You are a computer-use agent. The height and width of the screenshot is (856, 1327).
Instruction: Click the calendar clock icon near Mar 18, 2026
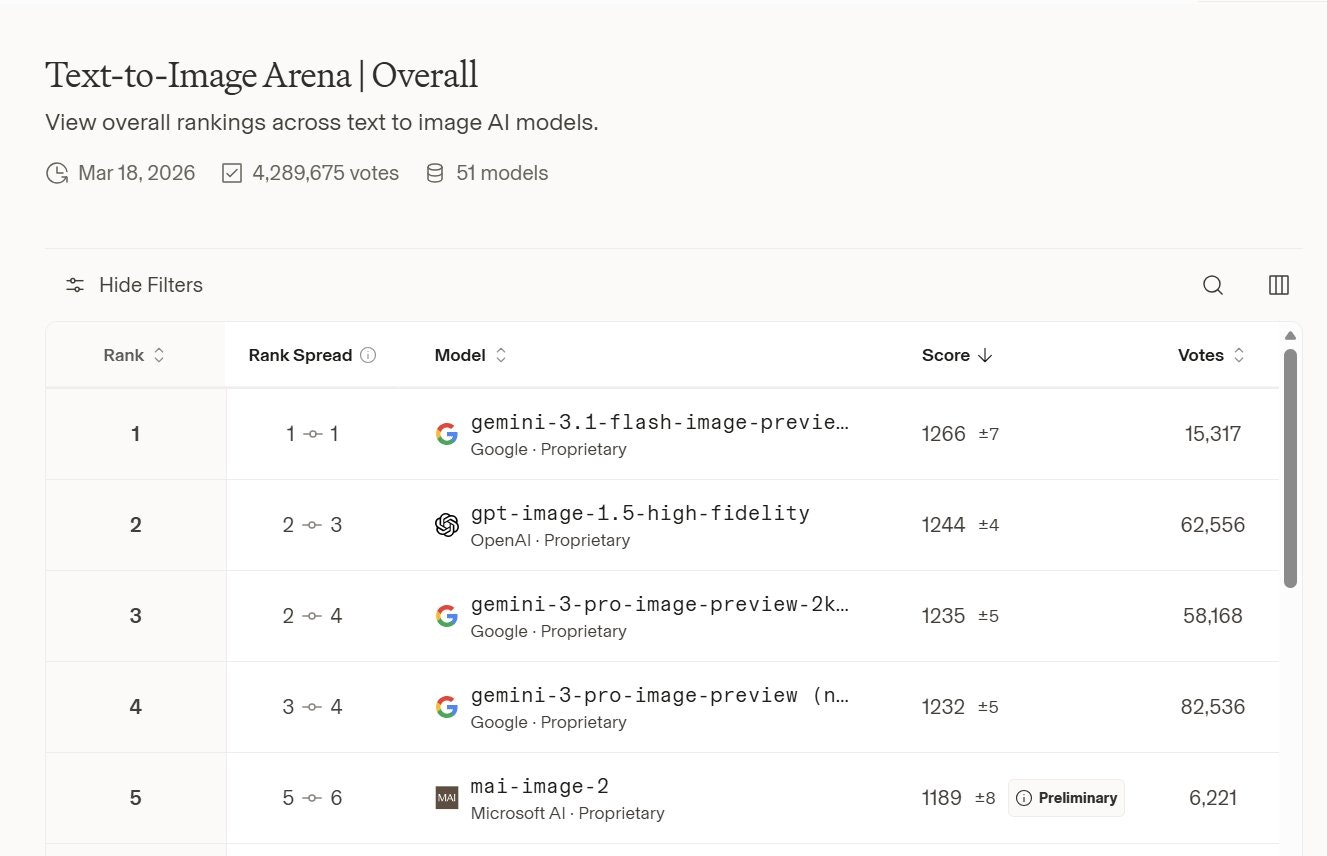tap(57, 174)
